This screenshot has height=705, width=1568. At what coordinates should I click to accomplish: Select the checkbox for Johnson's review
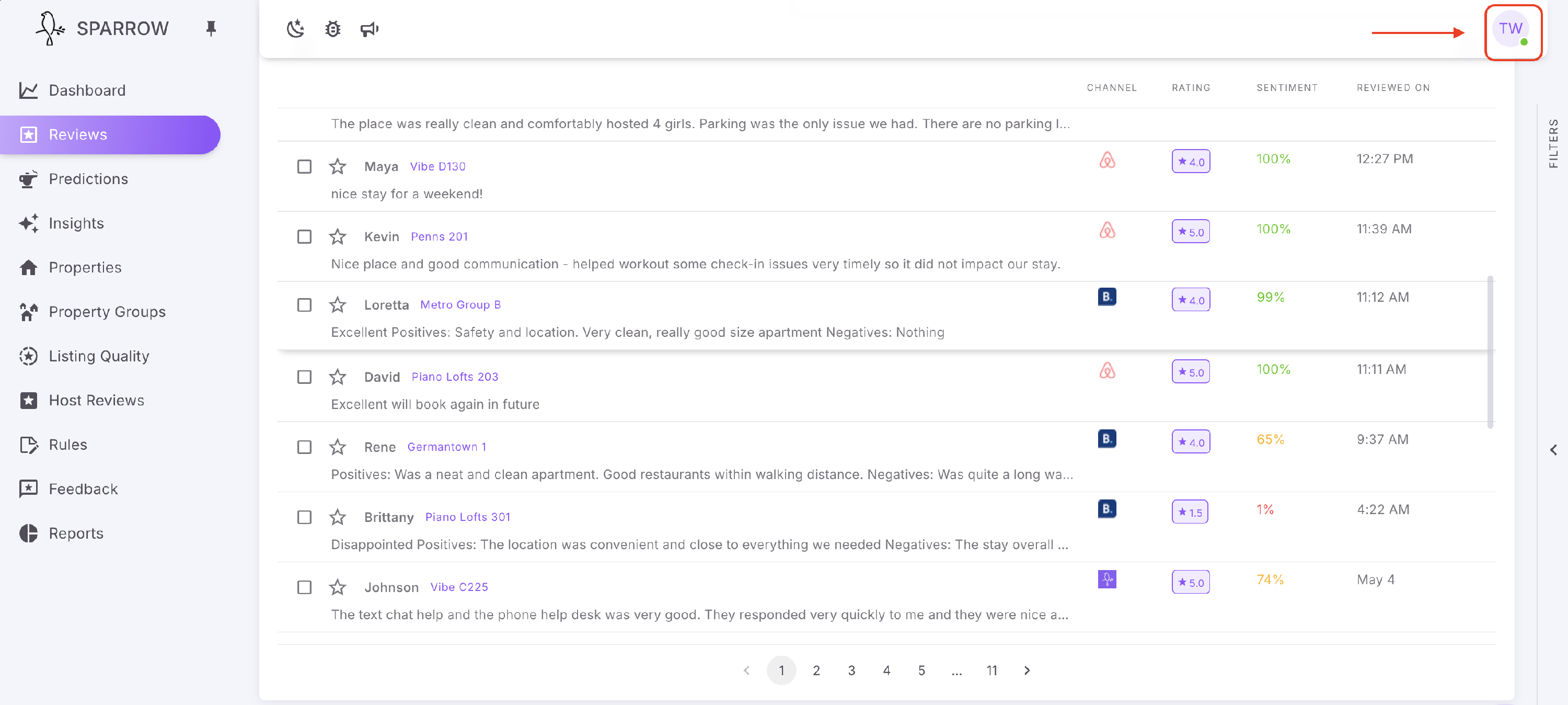pos(304,587)
